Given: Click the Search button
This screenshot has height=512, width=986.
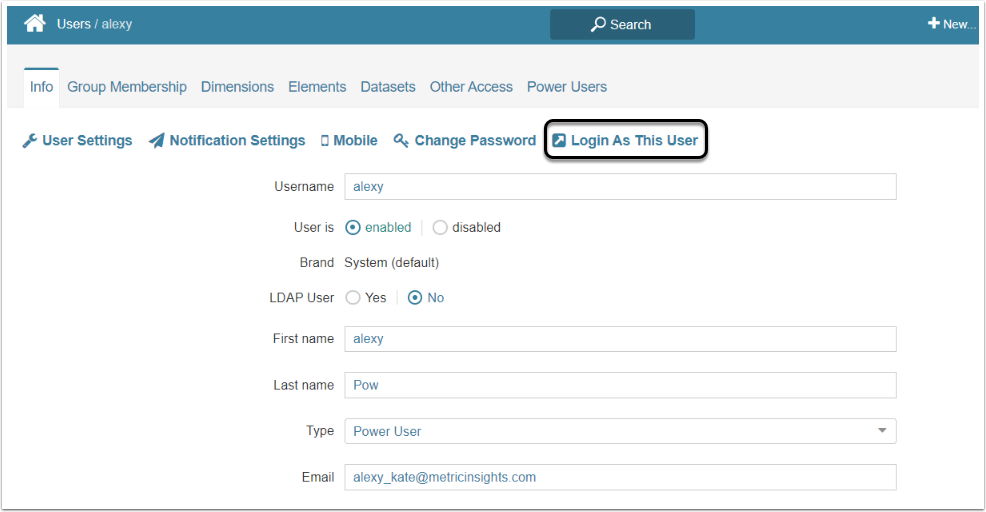Looking at the screenshot, I should coord(622,24).
